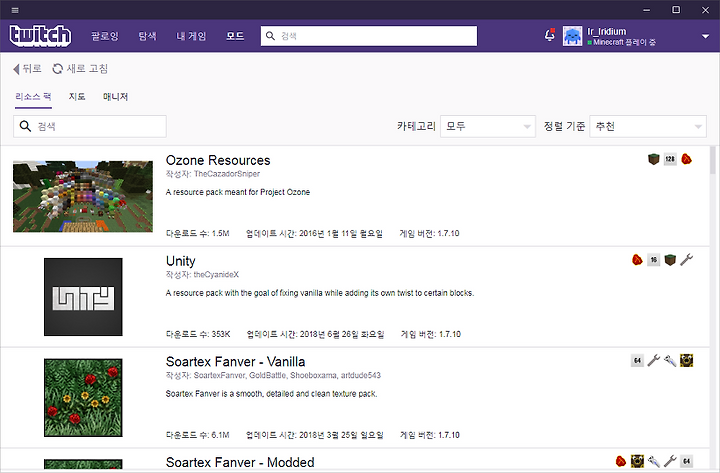
Task: Click the shears icon on Soartex Modded row
Action: click(x=653, y=461)
